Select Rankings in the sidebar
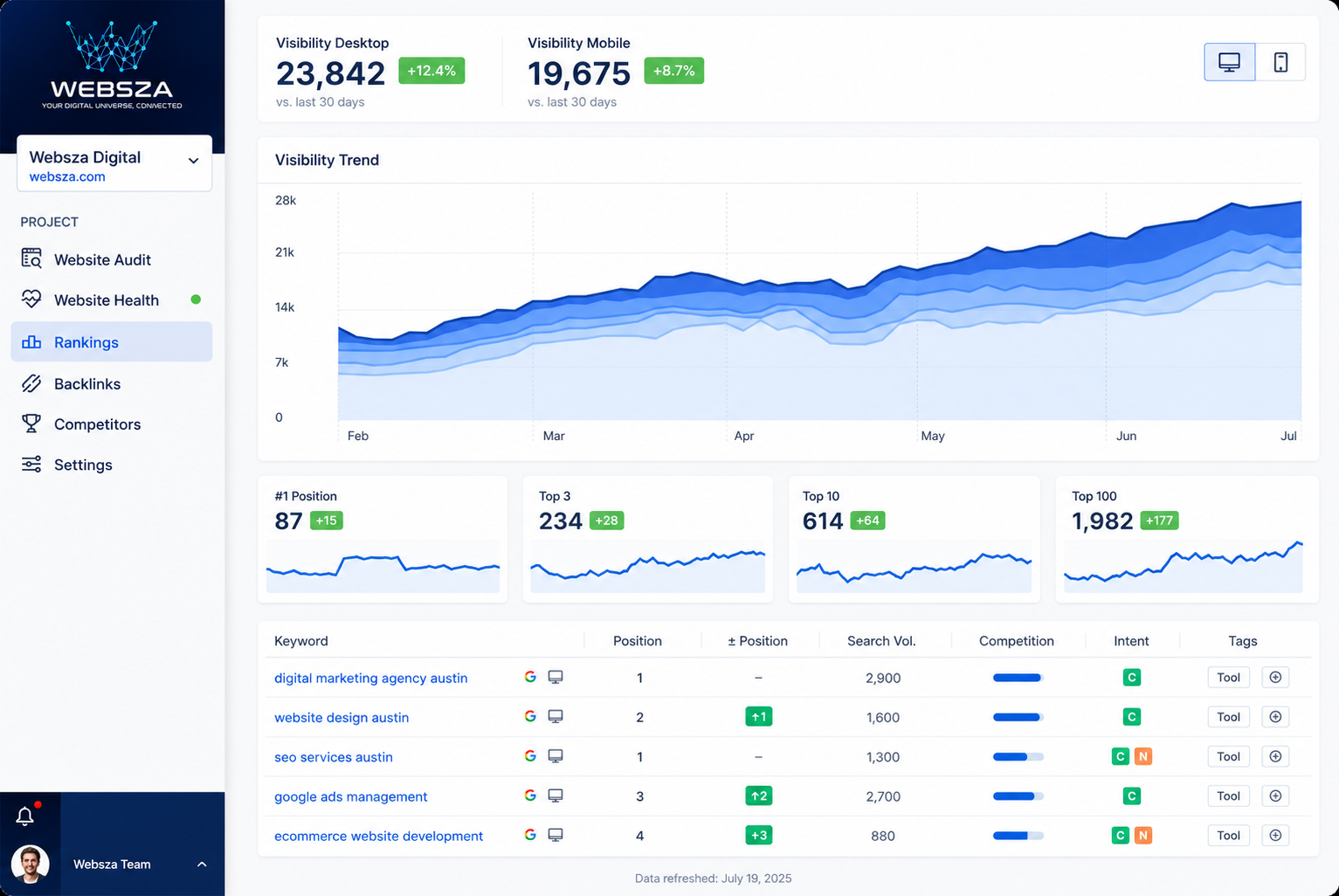 tap(111, 341)
